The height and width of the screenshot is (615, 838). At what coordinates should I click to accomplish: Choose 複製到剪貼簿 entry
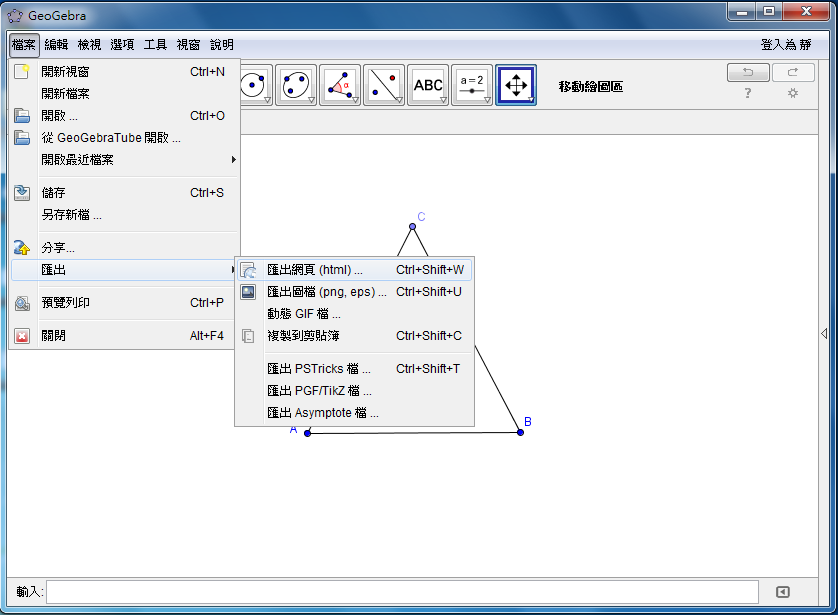(354, 336)
